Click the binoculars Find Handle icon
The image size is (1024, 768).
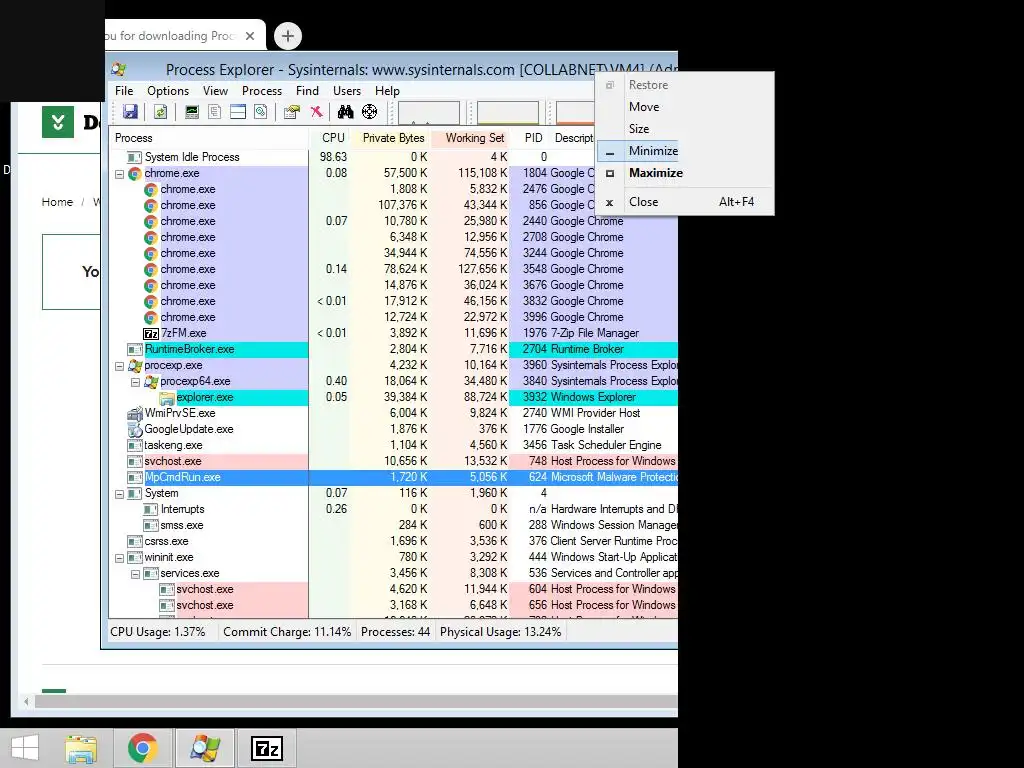345,112
